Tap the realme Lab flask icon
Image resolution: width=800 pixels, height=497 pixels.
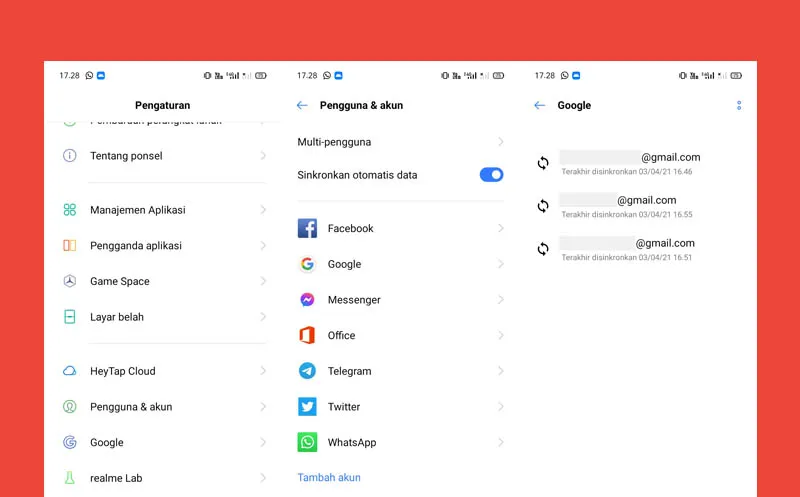(70, 478)
